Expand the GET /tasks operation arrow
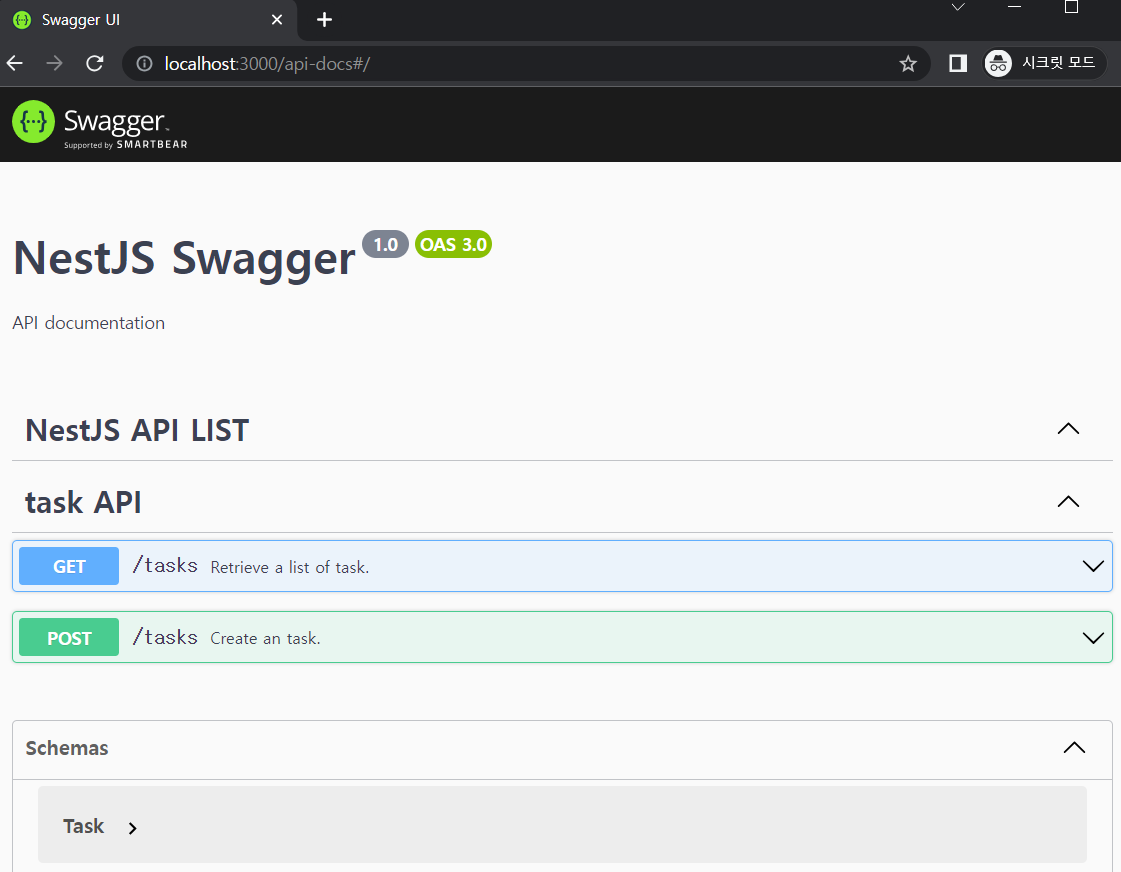The image size is (1121, 872). pyautogui.click(x=1093, y=566)
